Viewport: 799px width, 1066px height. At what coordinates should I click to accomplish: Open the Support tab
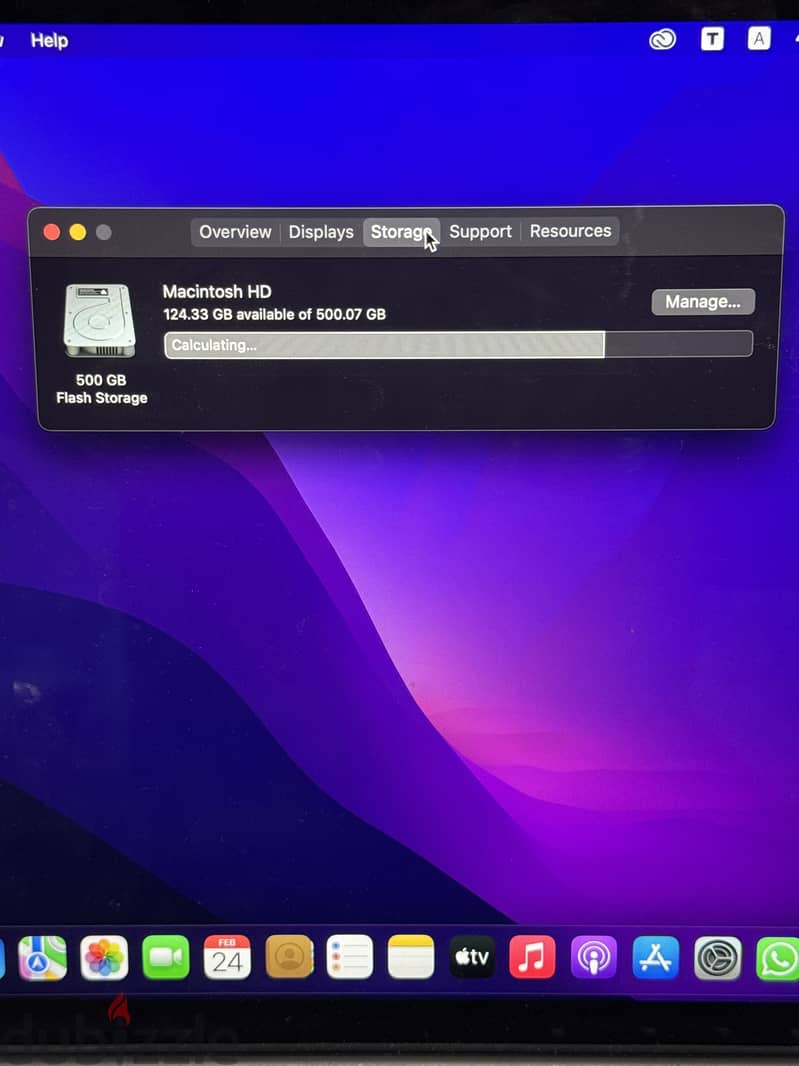(x=480, y=231)
